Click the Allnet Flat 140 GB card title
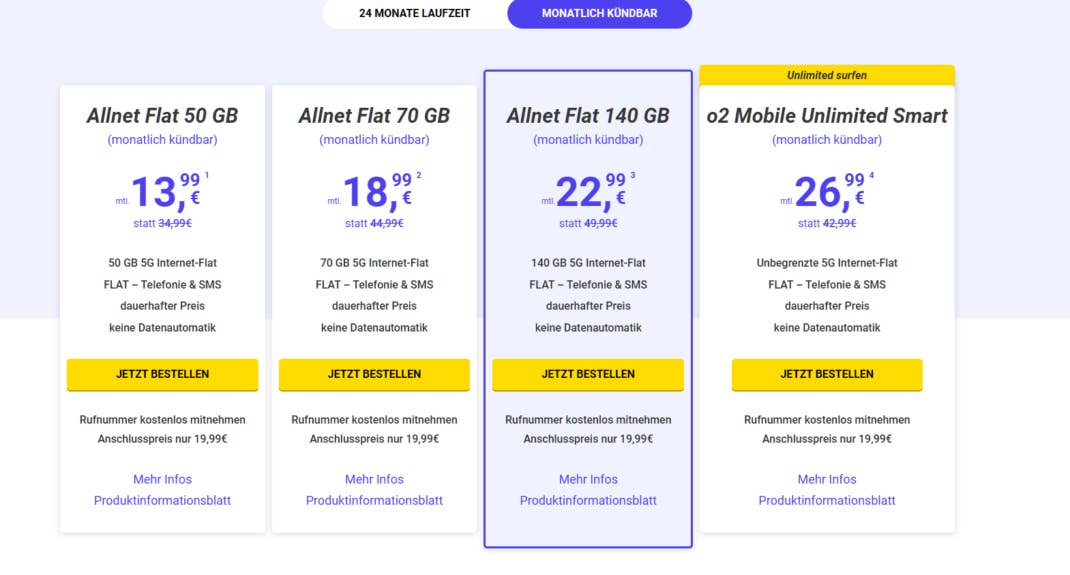 tap(588, 116)
